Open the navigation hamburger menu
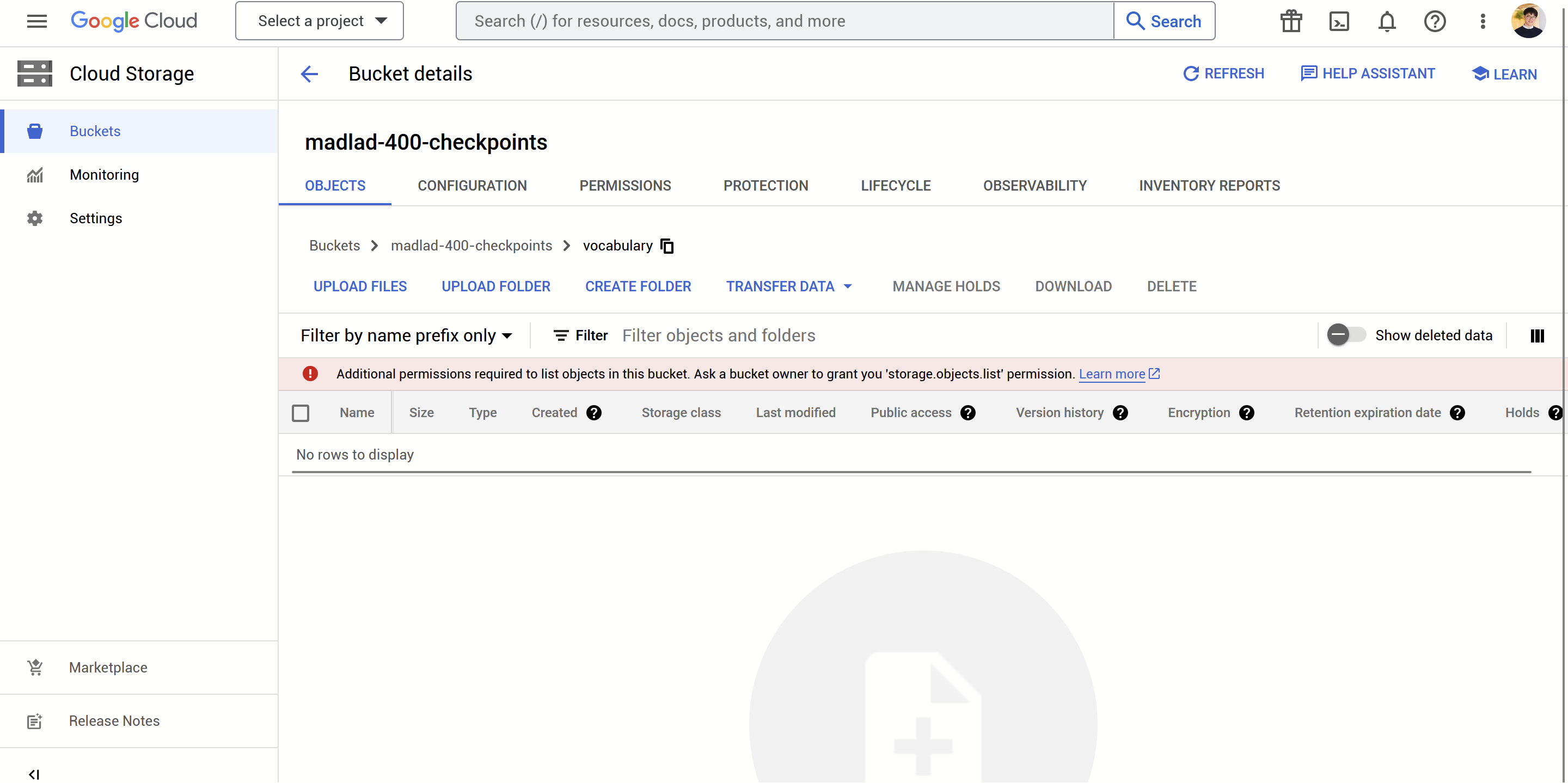The height and width of the screenshot is (783, 1568). coord(36,21)
